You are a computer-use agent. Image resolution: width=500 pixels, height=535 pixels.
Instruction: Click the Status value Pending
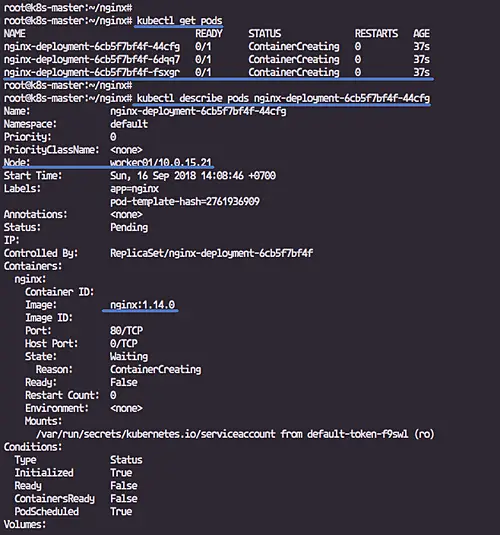point(129,228)
